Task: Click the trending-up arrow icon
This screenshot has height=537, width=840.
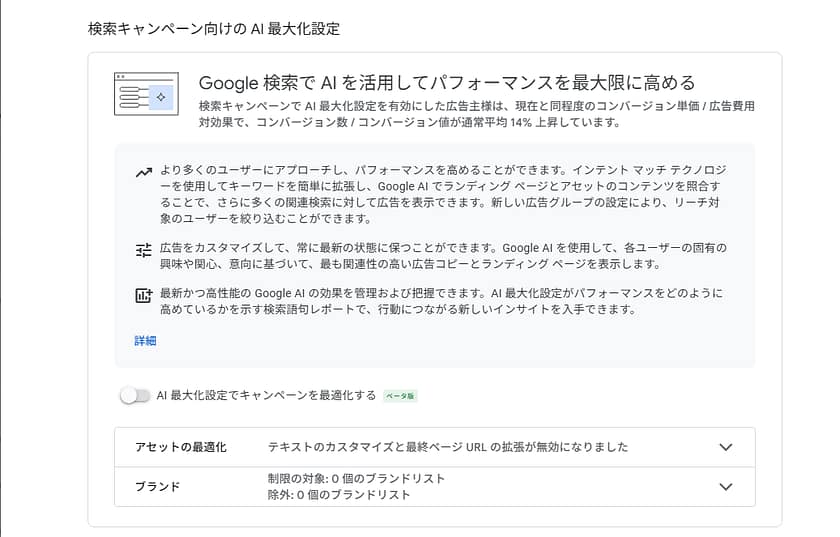Action: 143,172
